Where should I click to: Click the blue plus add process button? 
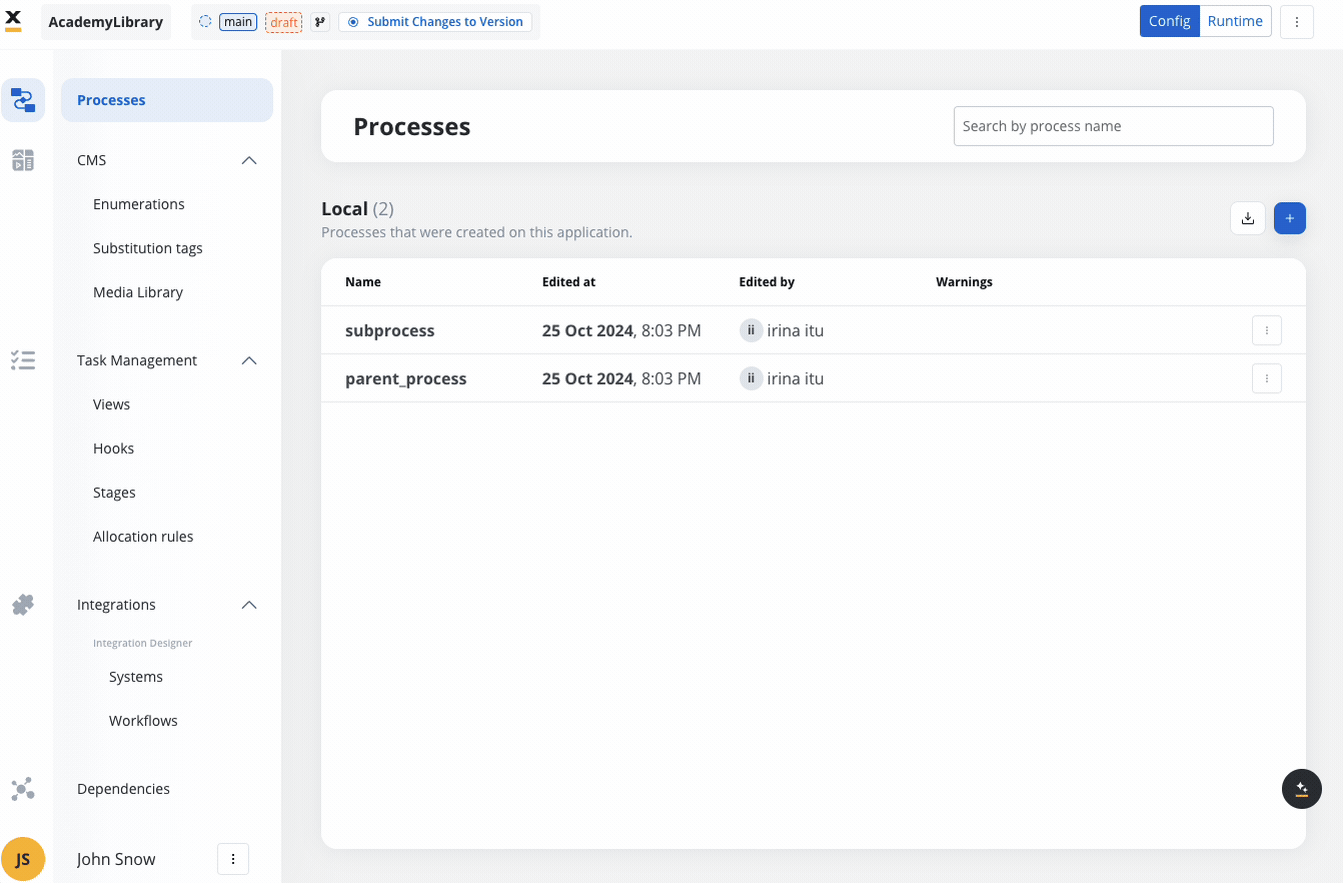1290,218
